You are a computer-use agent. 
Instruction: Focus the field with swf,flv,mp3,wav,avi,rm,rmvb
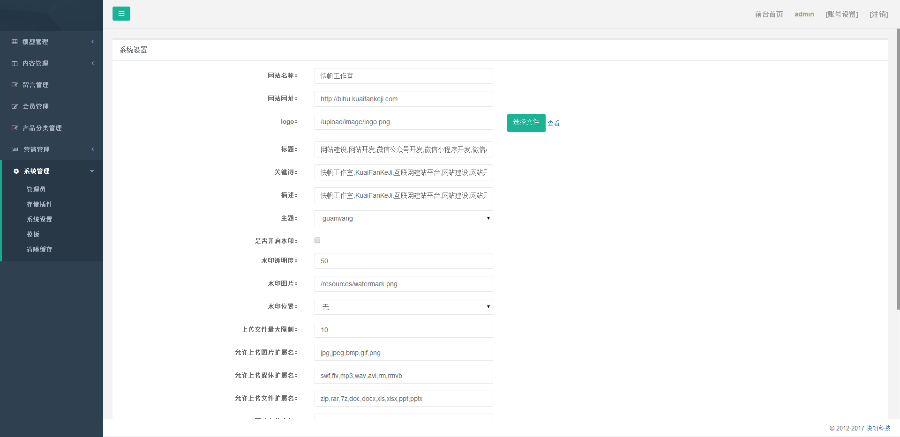pyautogui.click(x=404, y=376)
